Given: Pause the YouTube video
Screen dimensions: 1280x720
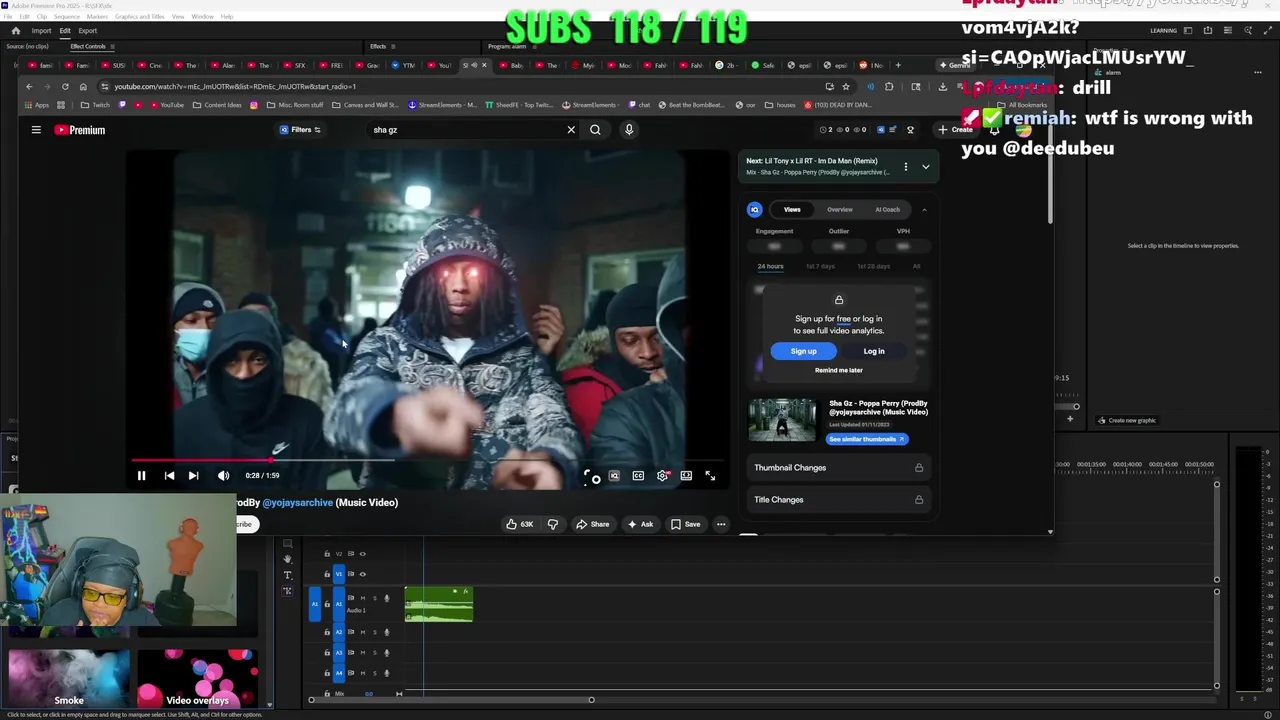Looking at the screenshot, I should 141,476.
